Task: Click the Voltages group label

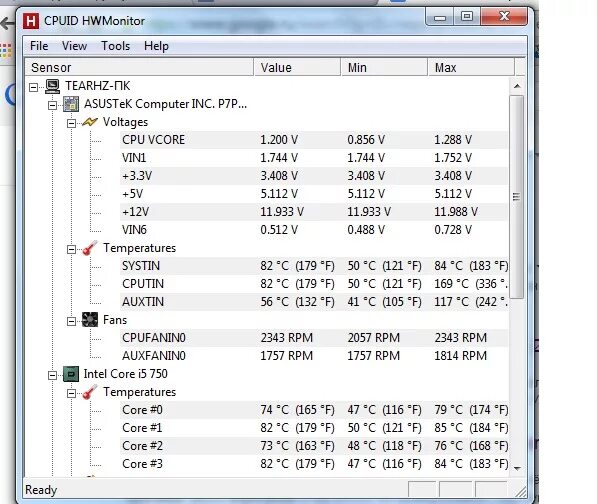Action: tap(125, 122)
